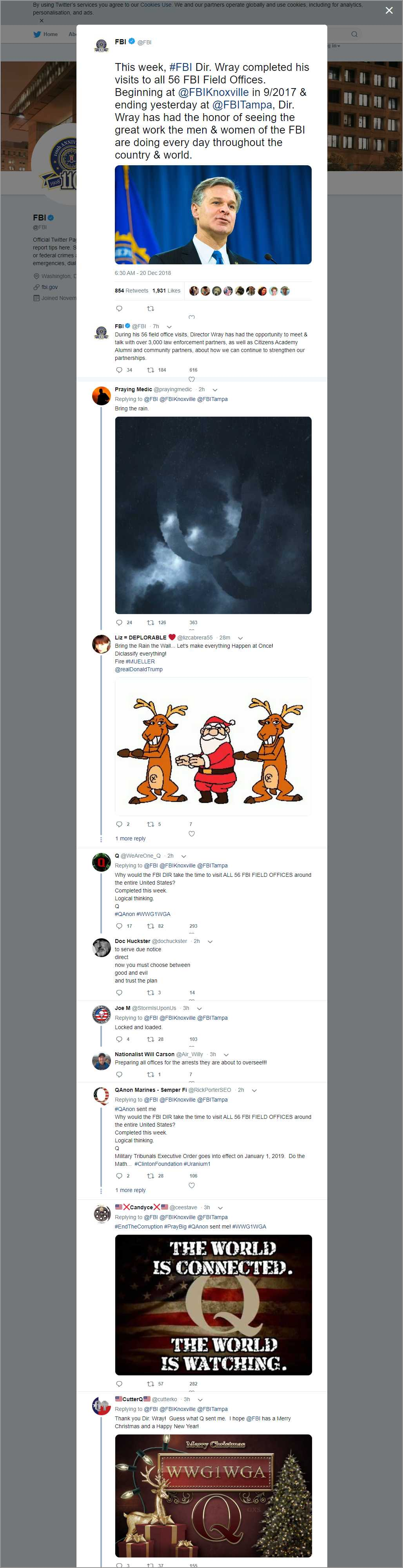The width and height of the screenshot is (403, 1568).
Task: Open more-options chevron on CutterQ's tweet
Action: pyautogui.click(x=200, y=1399)
